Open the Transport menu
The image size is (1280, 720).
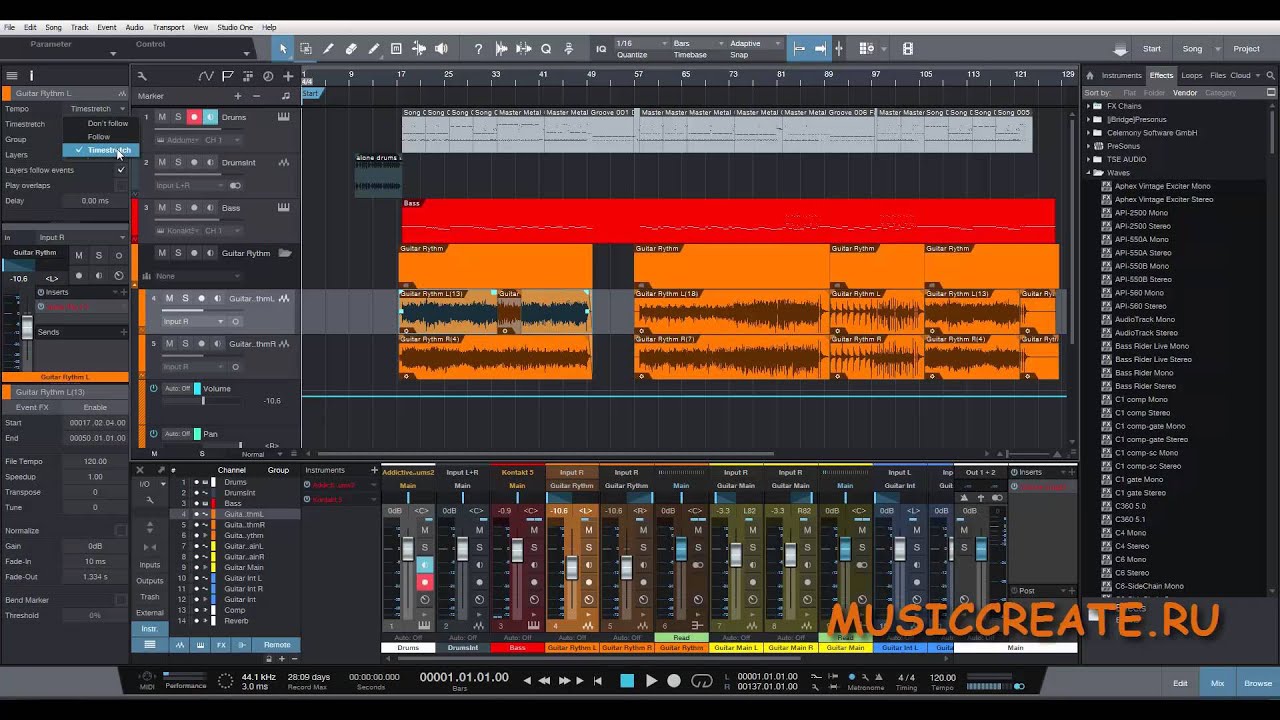click(168, 27)
